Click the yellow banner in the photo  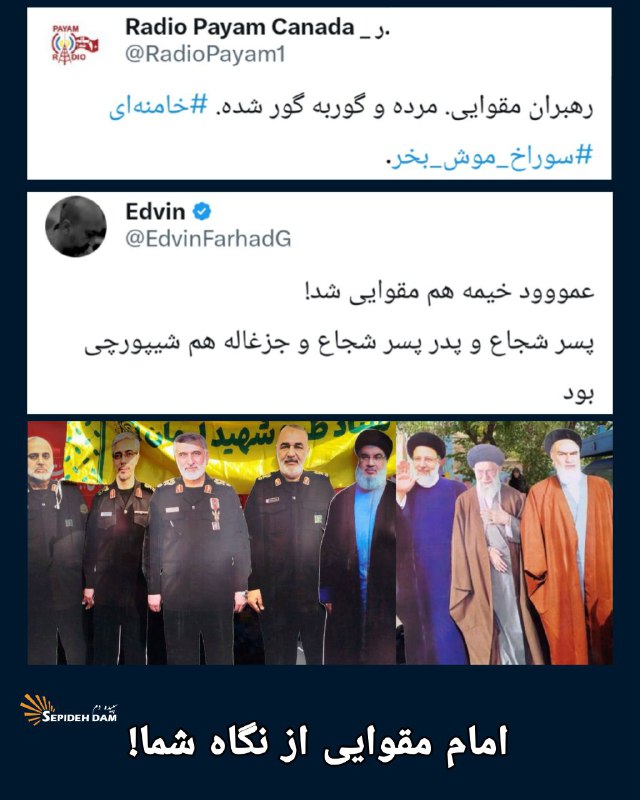click(230, 444)
